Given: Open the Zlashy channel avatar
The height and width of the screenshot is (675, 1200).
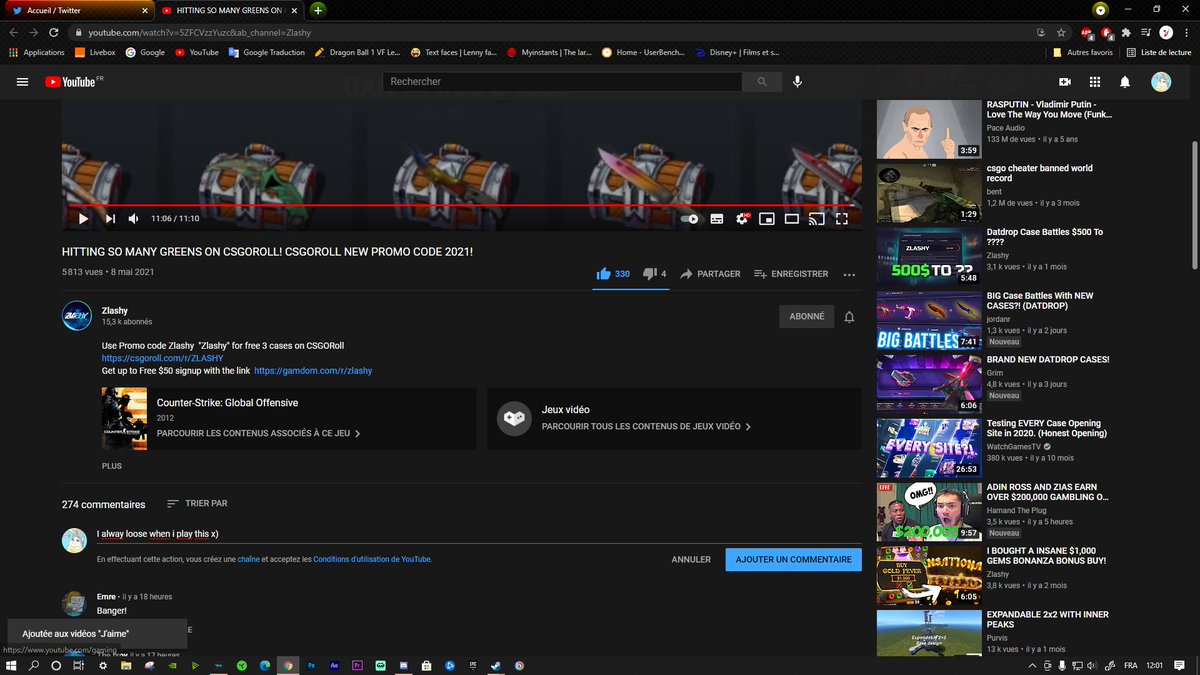Looking at the screenshot, I should pos(77,316).
